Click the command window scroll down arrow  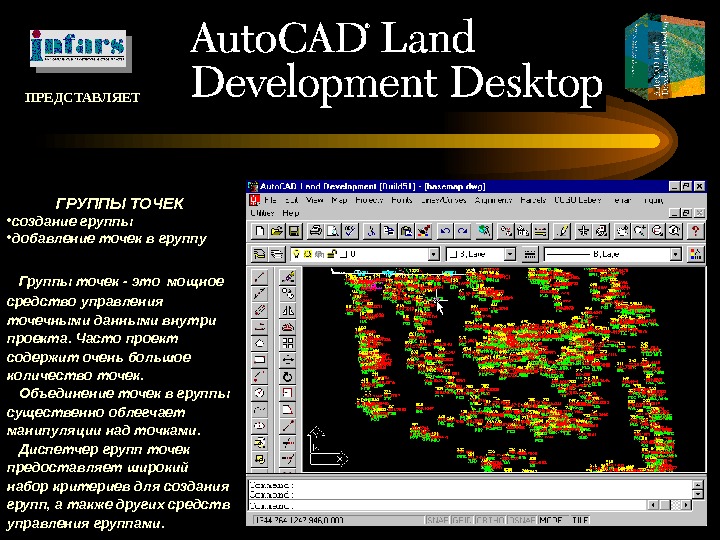pyautogui.click(x=698, y=494)
